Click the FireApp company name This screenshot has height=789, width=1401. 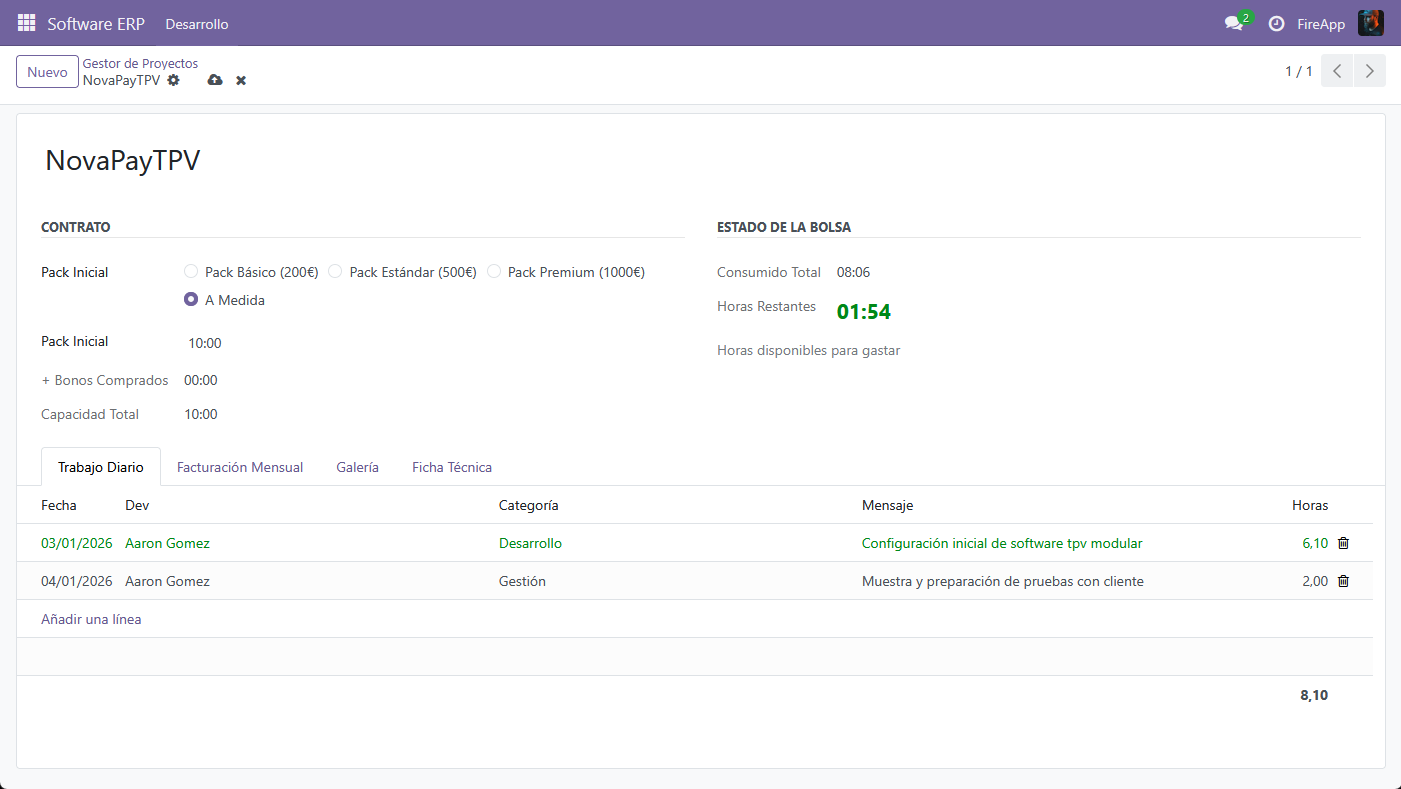pos(1321,24)
